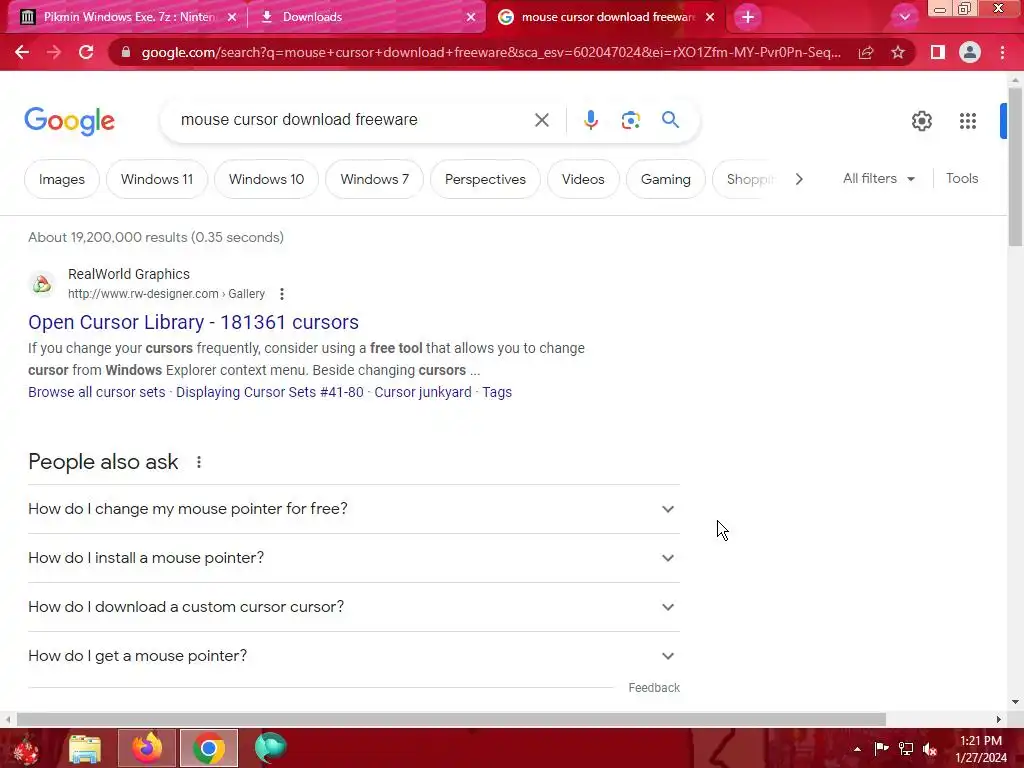Select the Perspectives filter
Viewport: 1024px width, 768px height.
(x=485, y=179)
